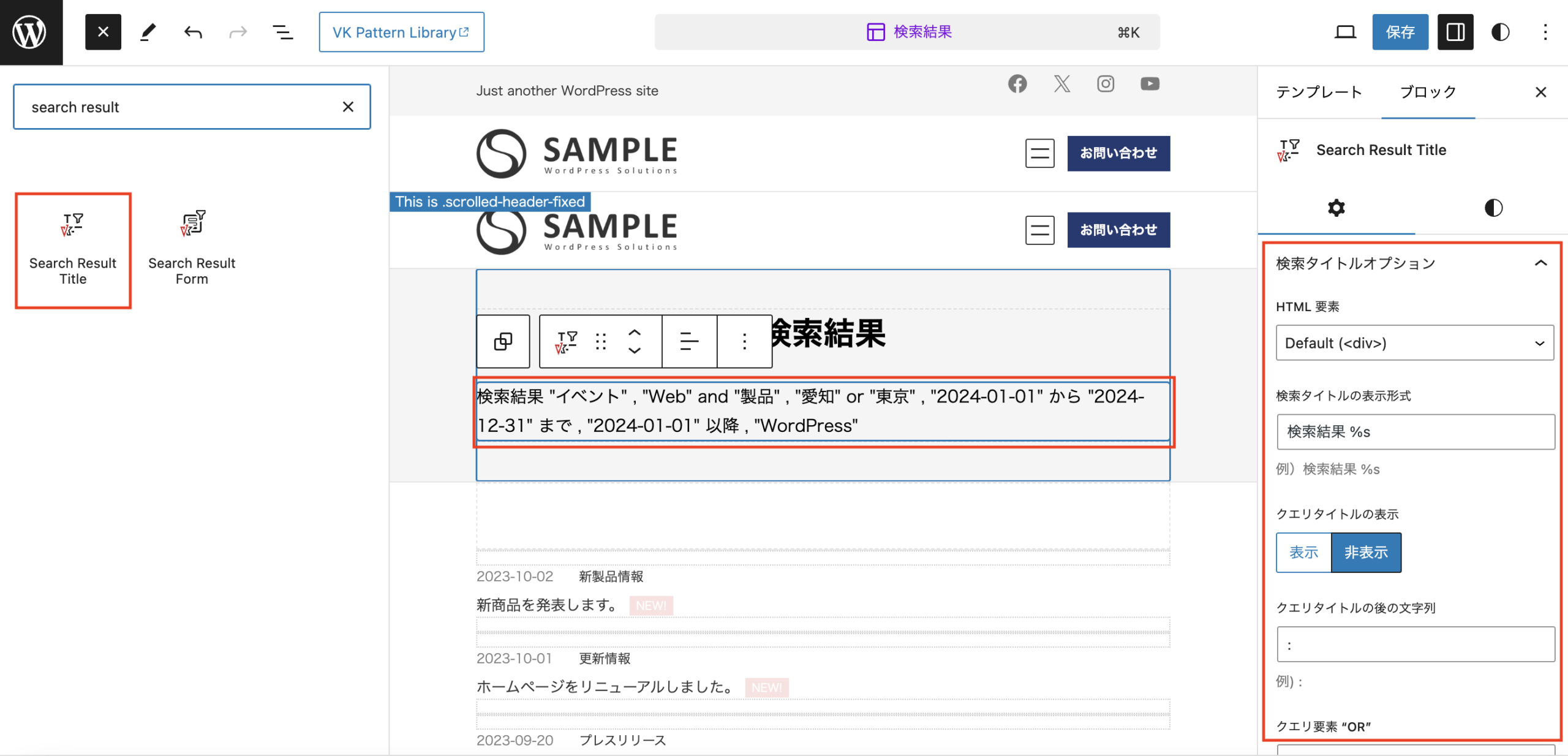This screenshot has height=756, width=1568.
Task: Move the block up with the up arrow
Action: [x=635, y=331]
